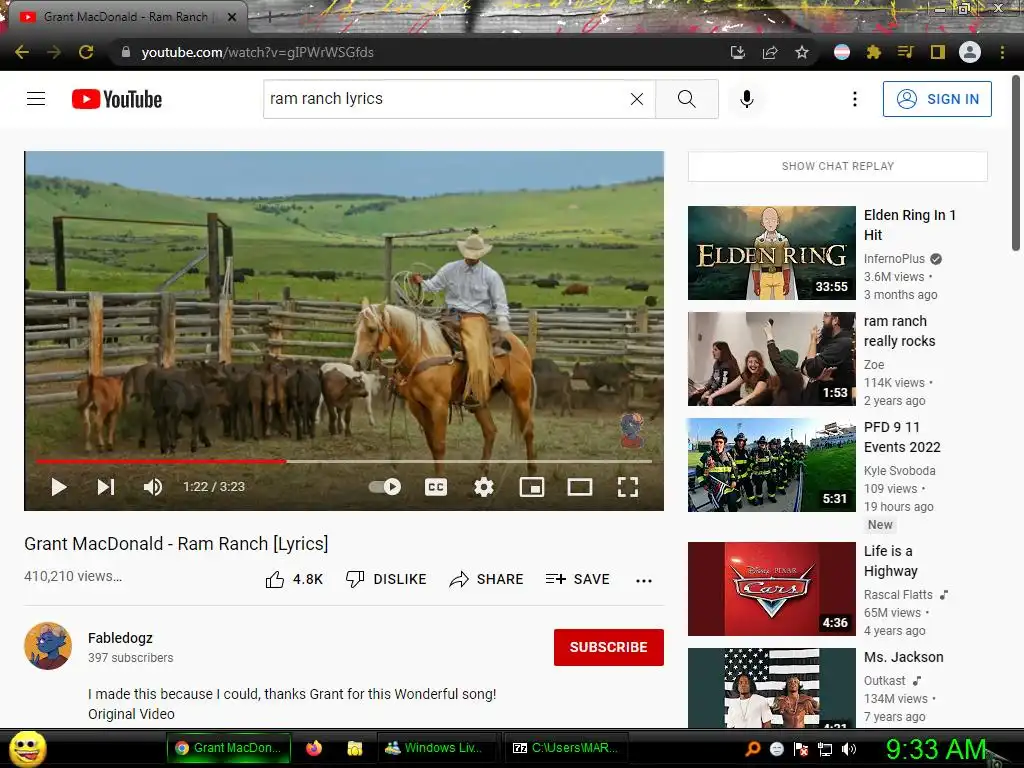Open the Fabledogz channel name link
The image size is (1024, 768).
point(120,638)
